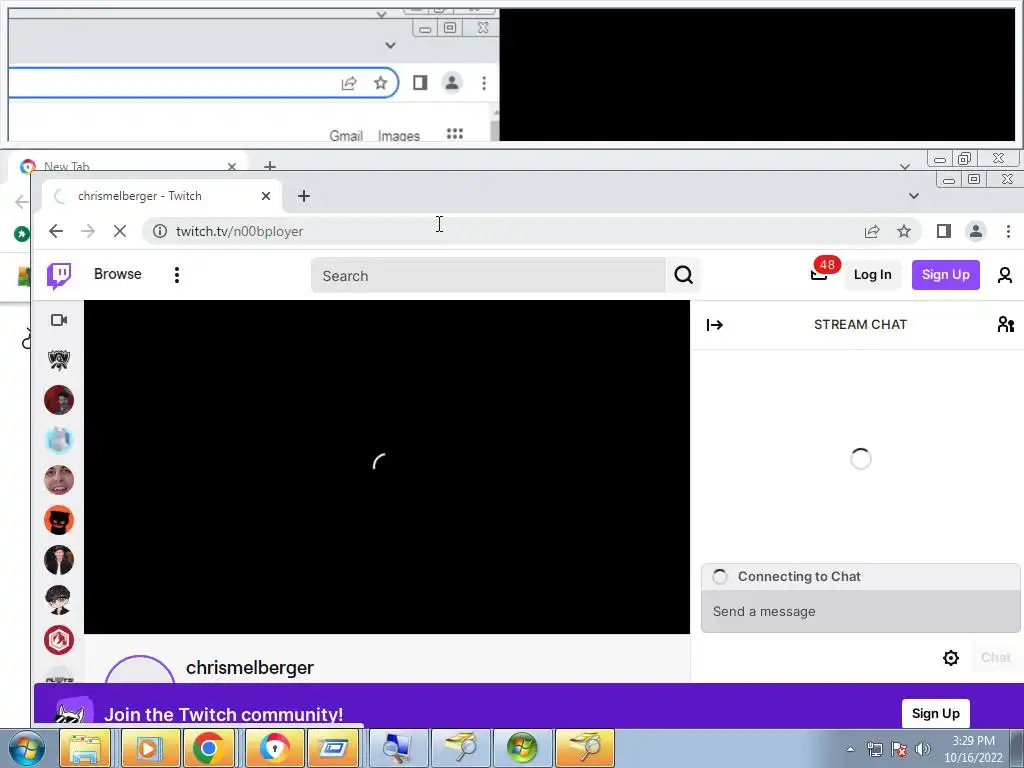
Task: Click the greyed Chat send button
Action: click(x=995, y=658)
